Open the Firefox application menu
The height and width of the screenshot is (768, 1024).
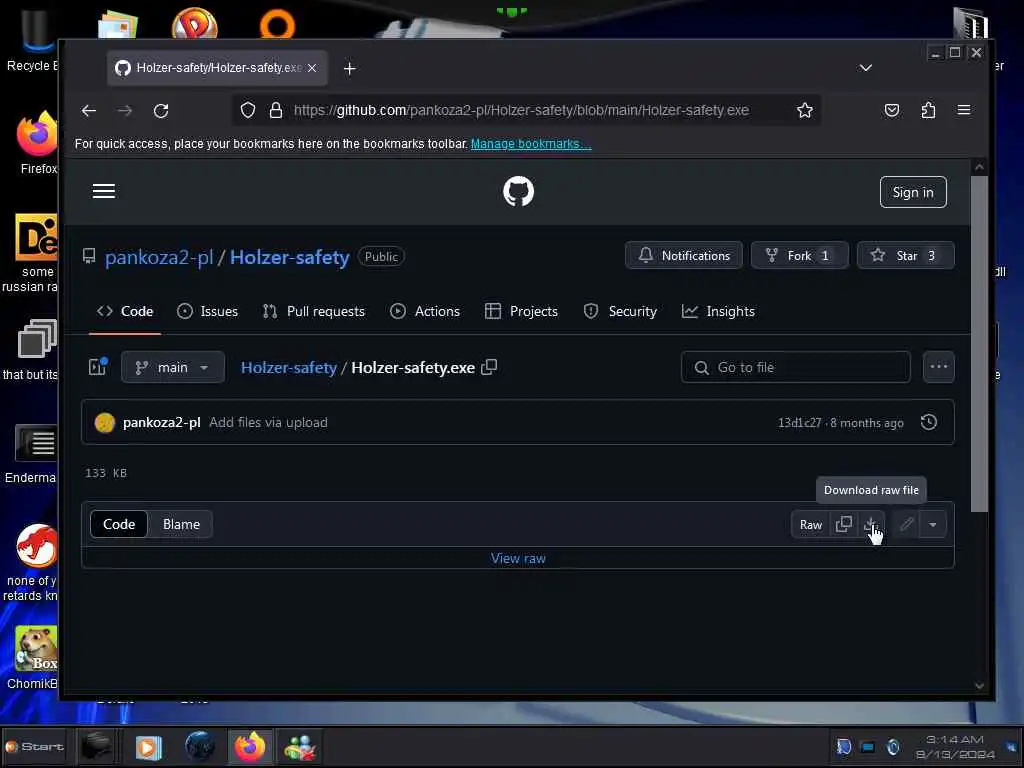click(964, 110)
